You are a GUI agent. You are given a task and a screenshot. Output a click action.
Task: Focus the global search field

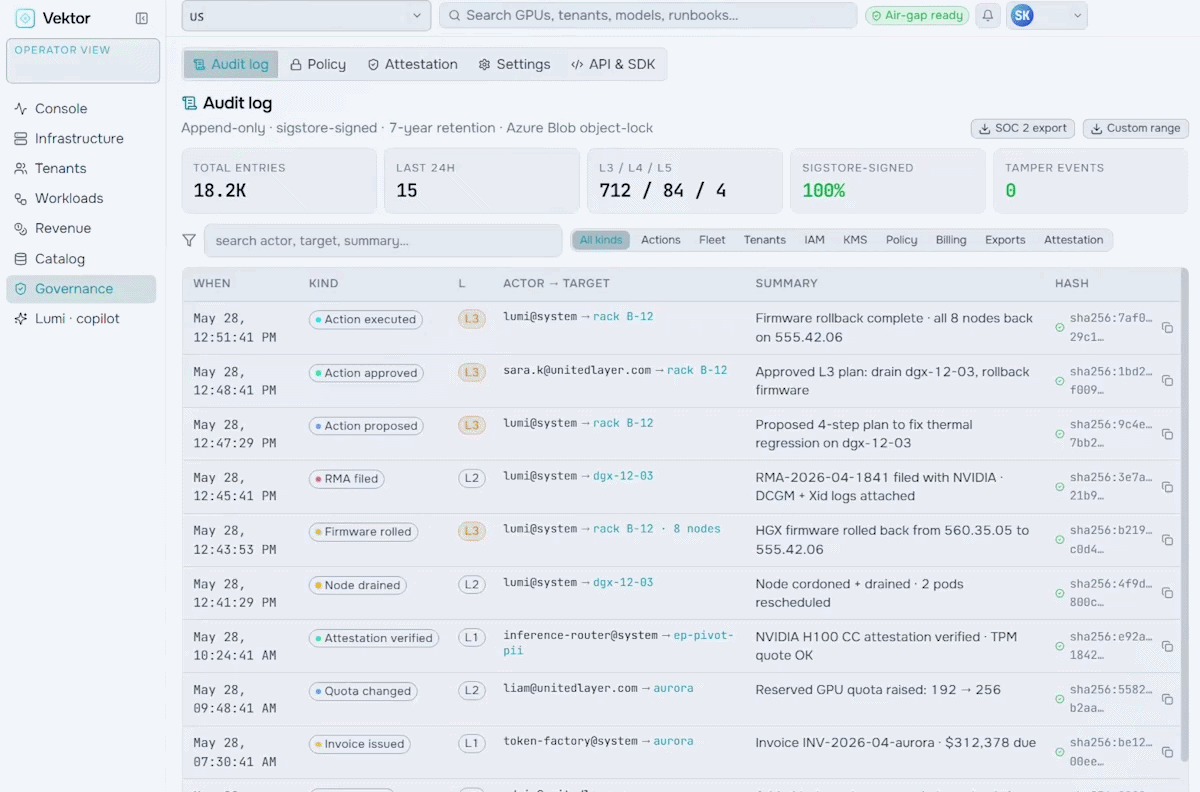point(648,15)
